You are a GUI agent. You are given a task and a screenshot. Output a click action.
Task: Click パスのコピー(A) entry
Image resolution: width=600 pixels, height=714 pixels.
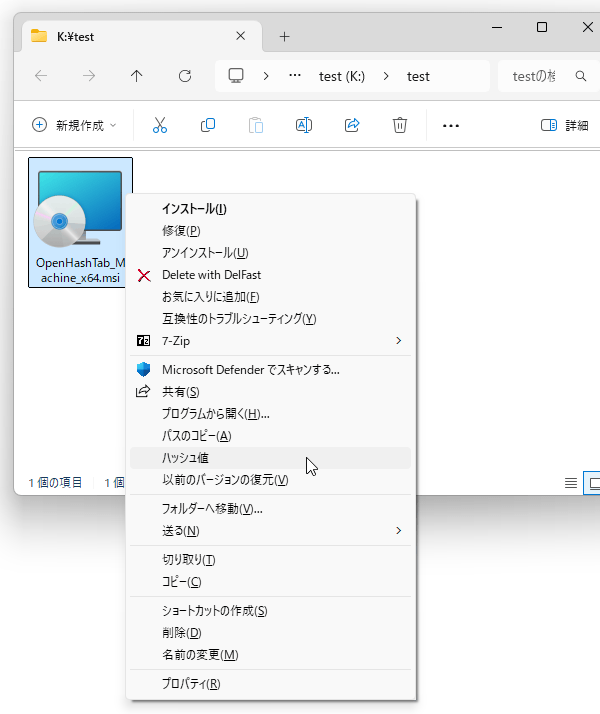pos(270,436)
